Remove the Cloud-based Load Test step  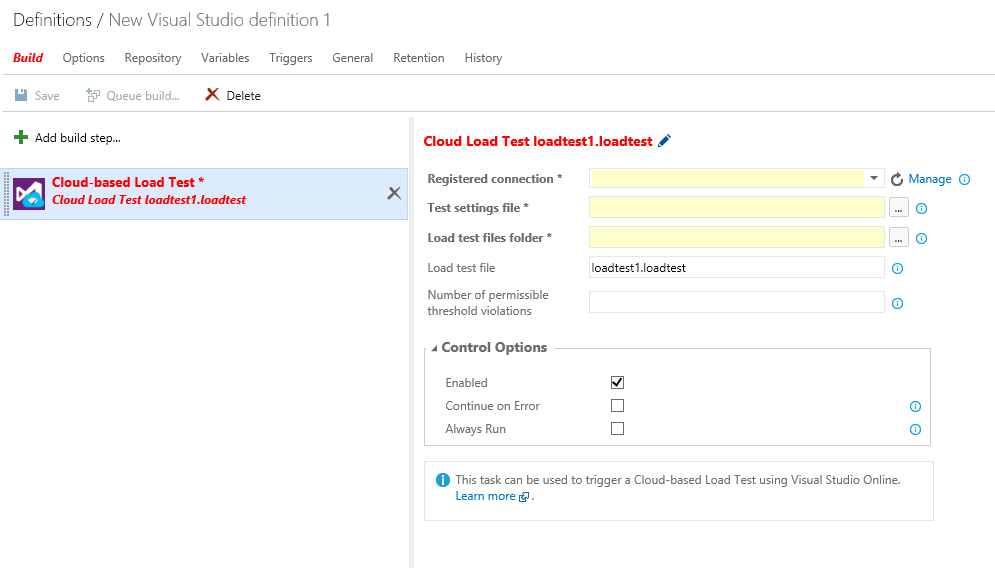pyautogui.click(x=394, y=193)
